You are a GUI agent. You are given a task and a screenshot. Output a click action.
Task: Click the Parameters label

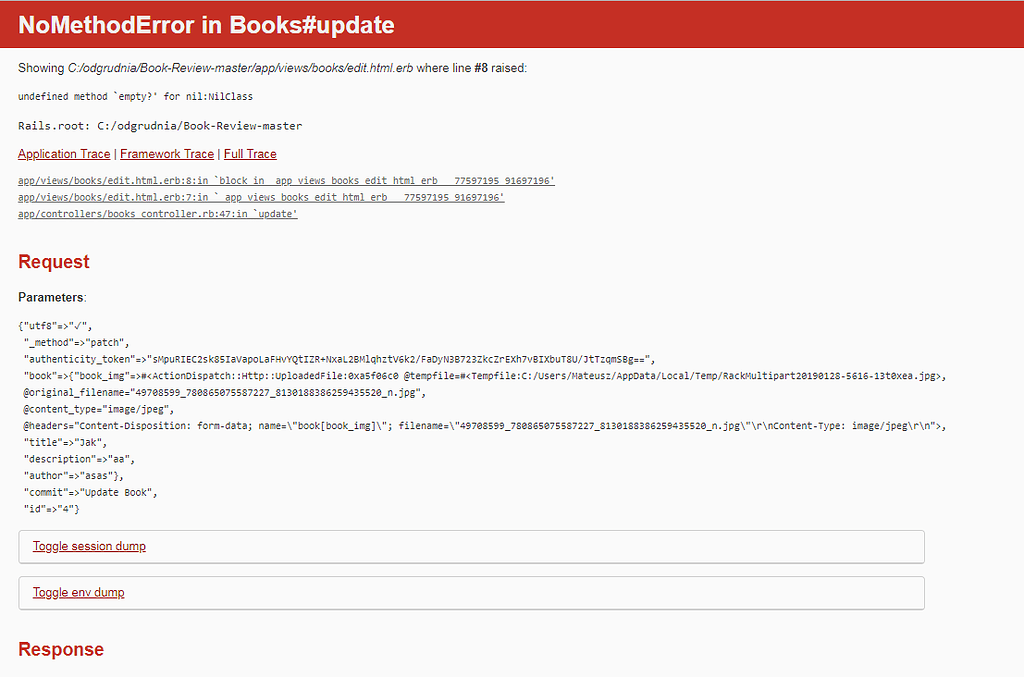coord(47,297)
